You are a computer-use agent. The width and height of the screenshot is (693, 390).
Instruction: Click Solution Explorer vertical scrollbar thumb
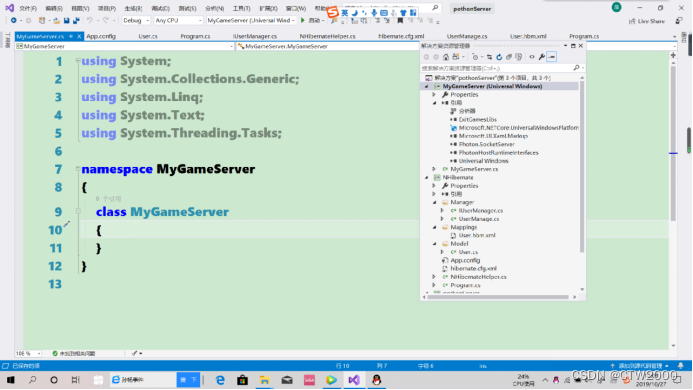[582, 168]
